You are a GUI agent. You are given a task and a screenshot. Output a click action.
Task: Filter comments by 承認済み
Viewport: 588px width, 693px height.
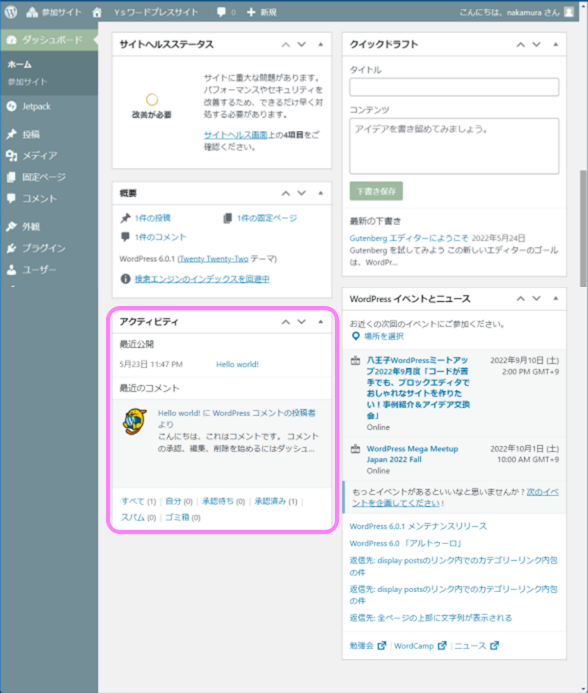point(271,501)
